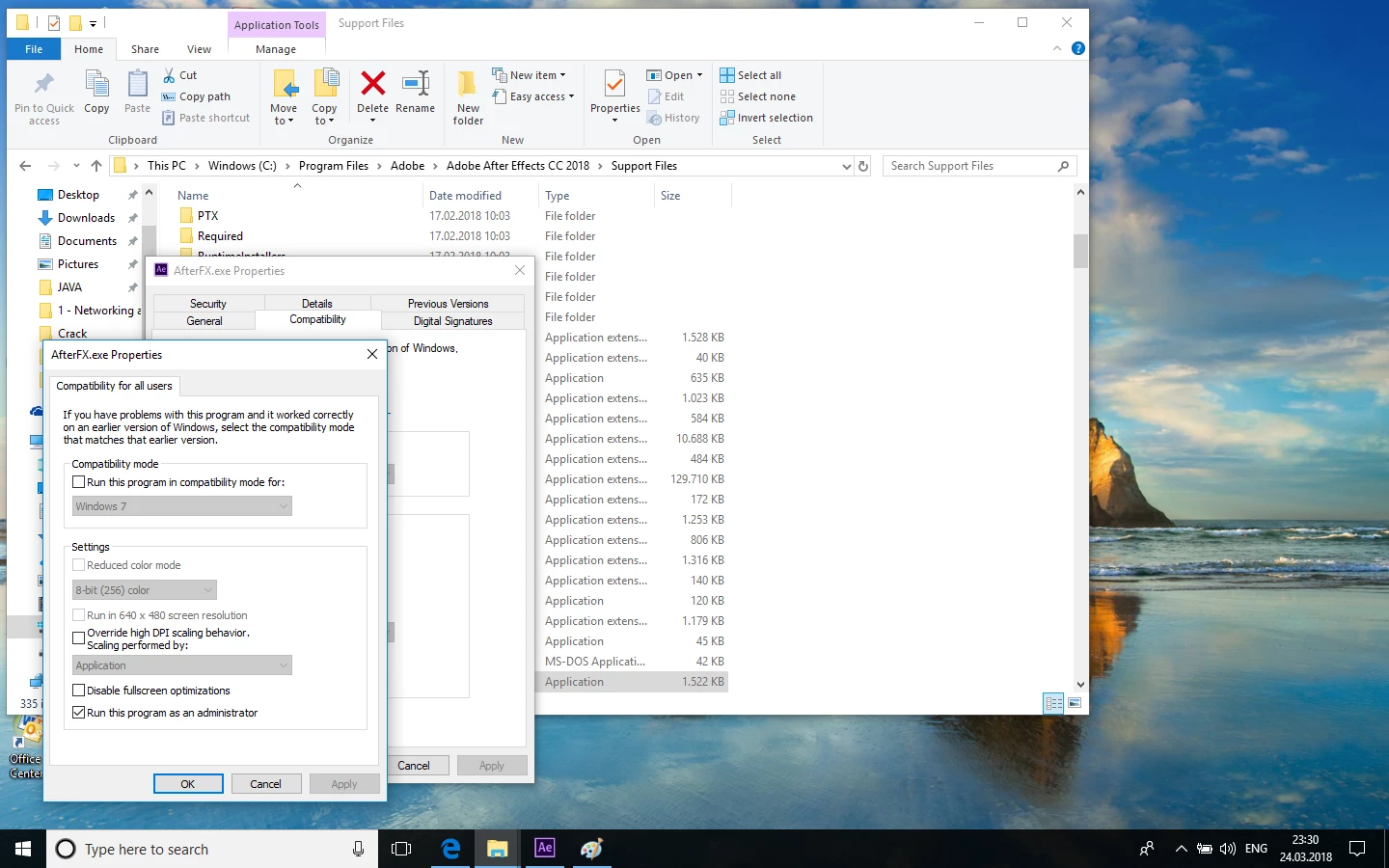Open Microsoft Edge from the taskbar
Viewport: 1389px width, 868px height.
(450, 849)
